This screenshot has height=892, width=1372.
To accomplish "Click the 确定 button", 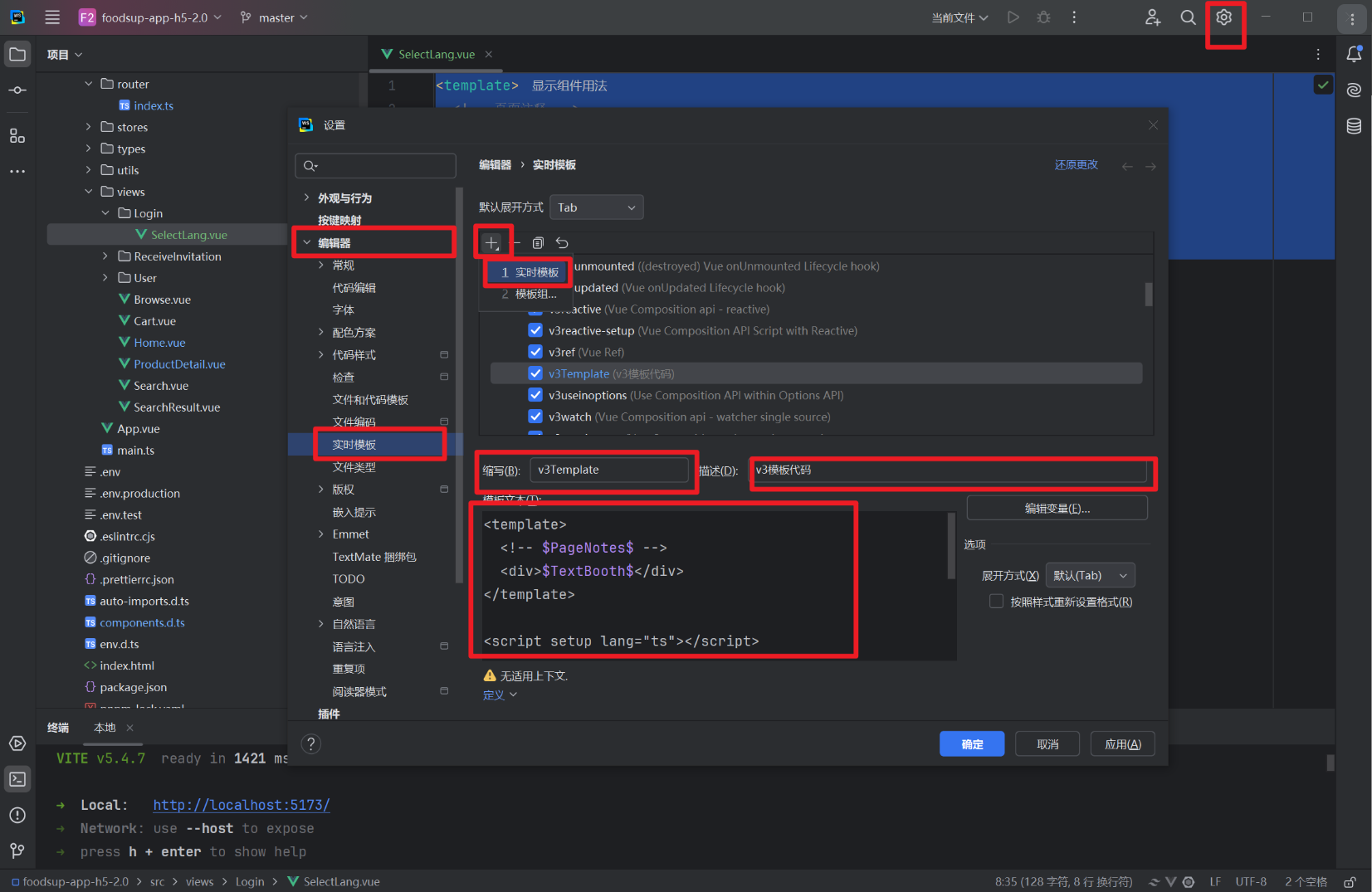I will pyautogui.click(x=972, y=744).
